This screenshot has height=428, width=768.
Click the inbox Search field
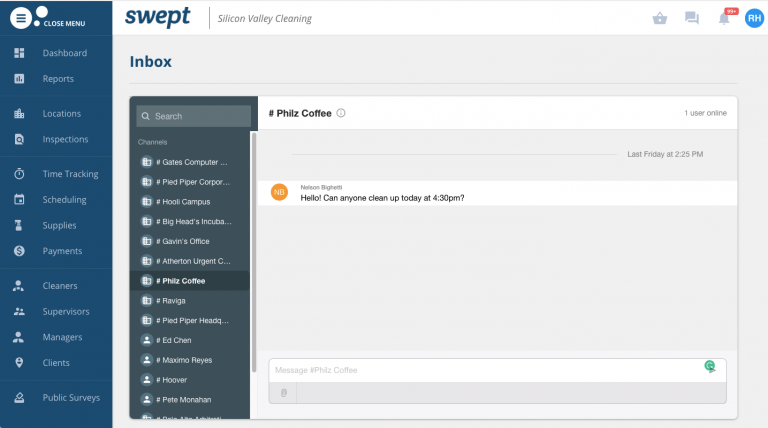(x=193, y=116)
